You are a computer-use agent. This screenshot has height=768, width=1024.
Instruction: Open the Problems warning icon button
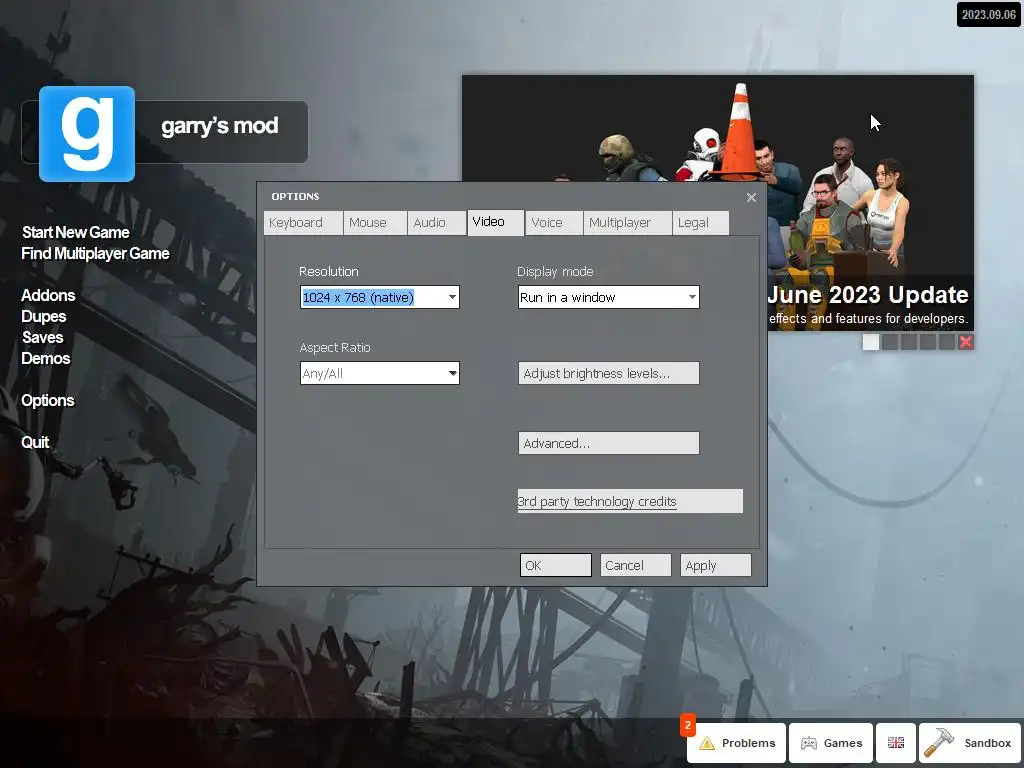click(737, 743)
